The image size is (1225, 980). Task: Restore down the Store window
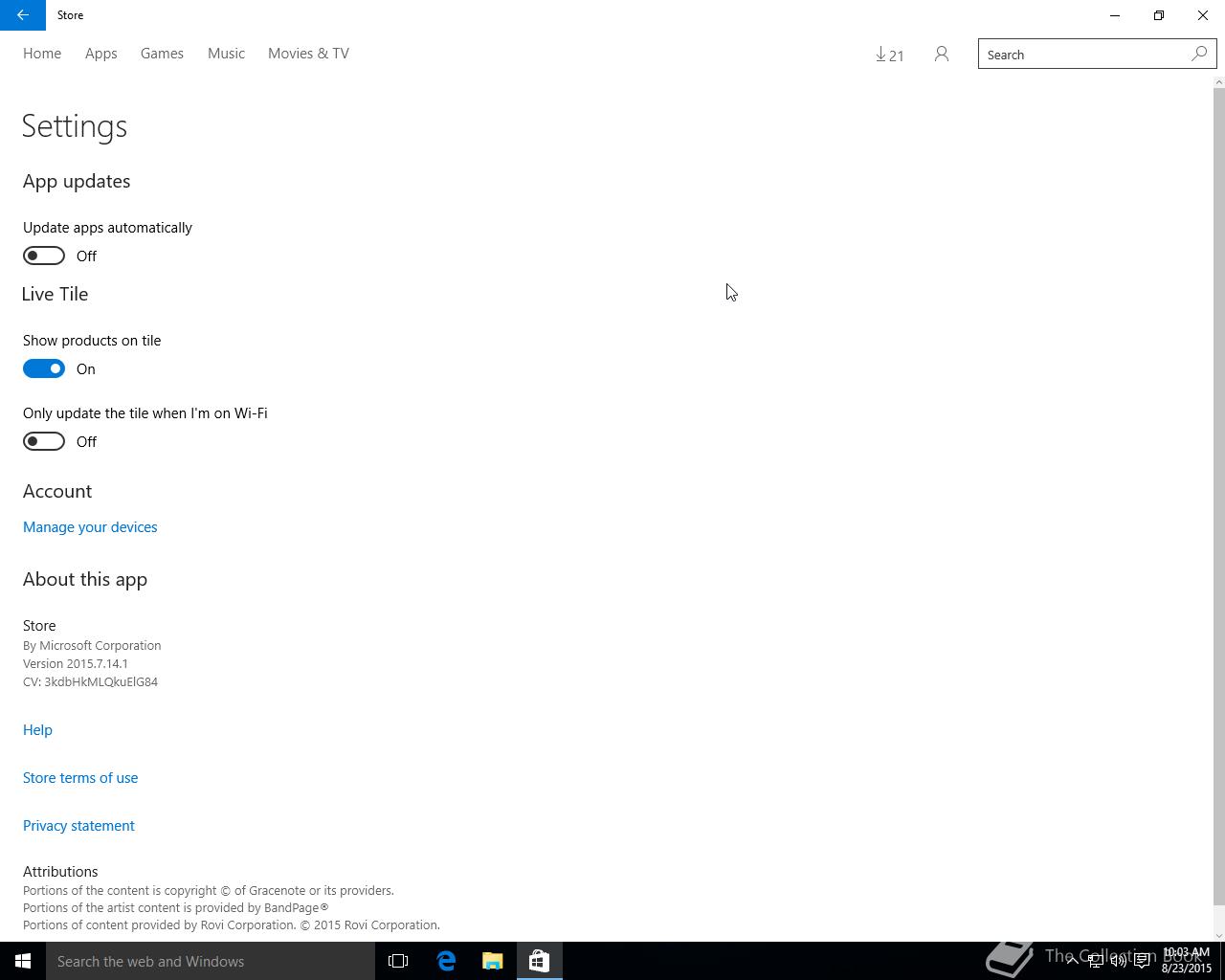coord(1159,15)
